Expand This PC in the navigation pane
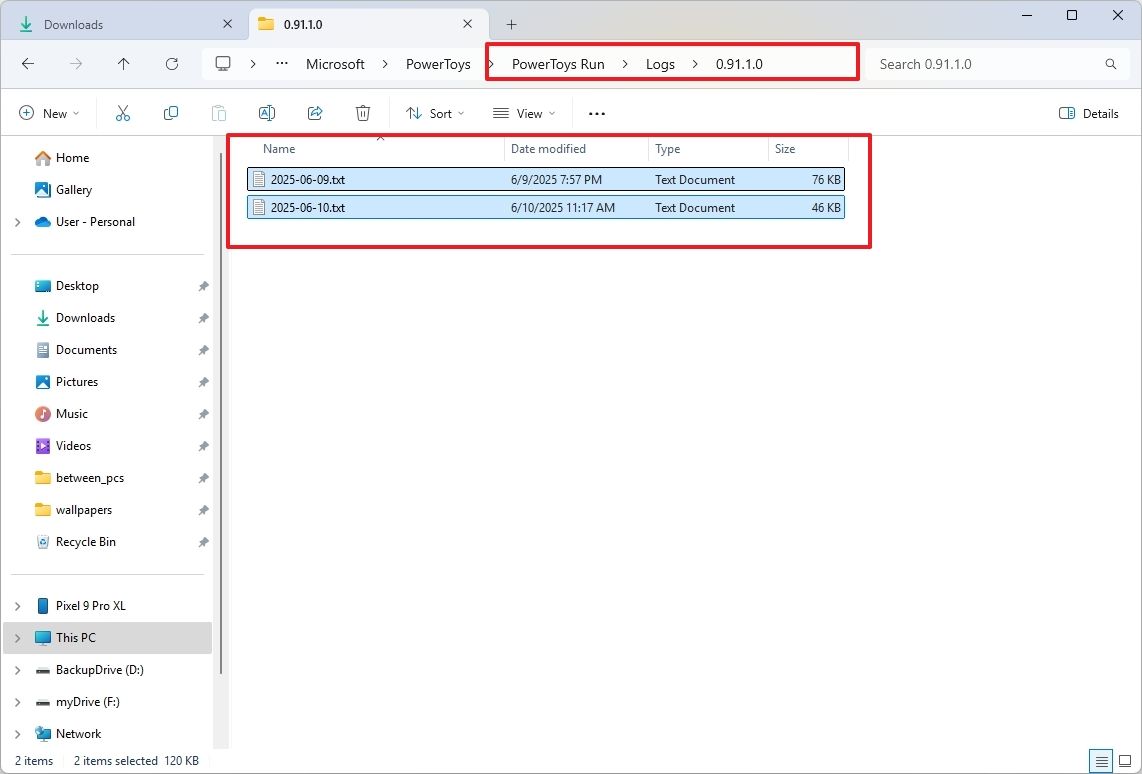The width and height of the screenshot is (1142, 774). click(x=16, y=638)
